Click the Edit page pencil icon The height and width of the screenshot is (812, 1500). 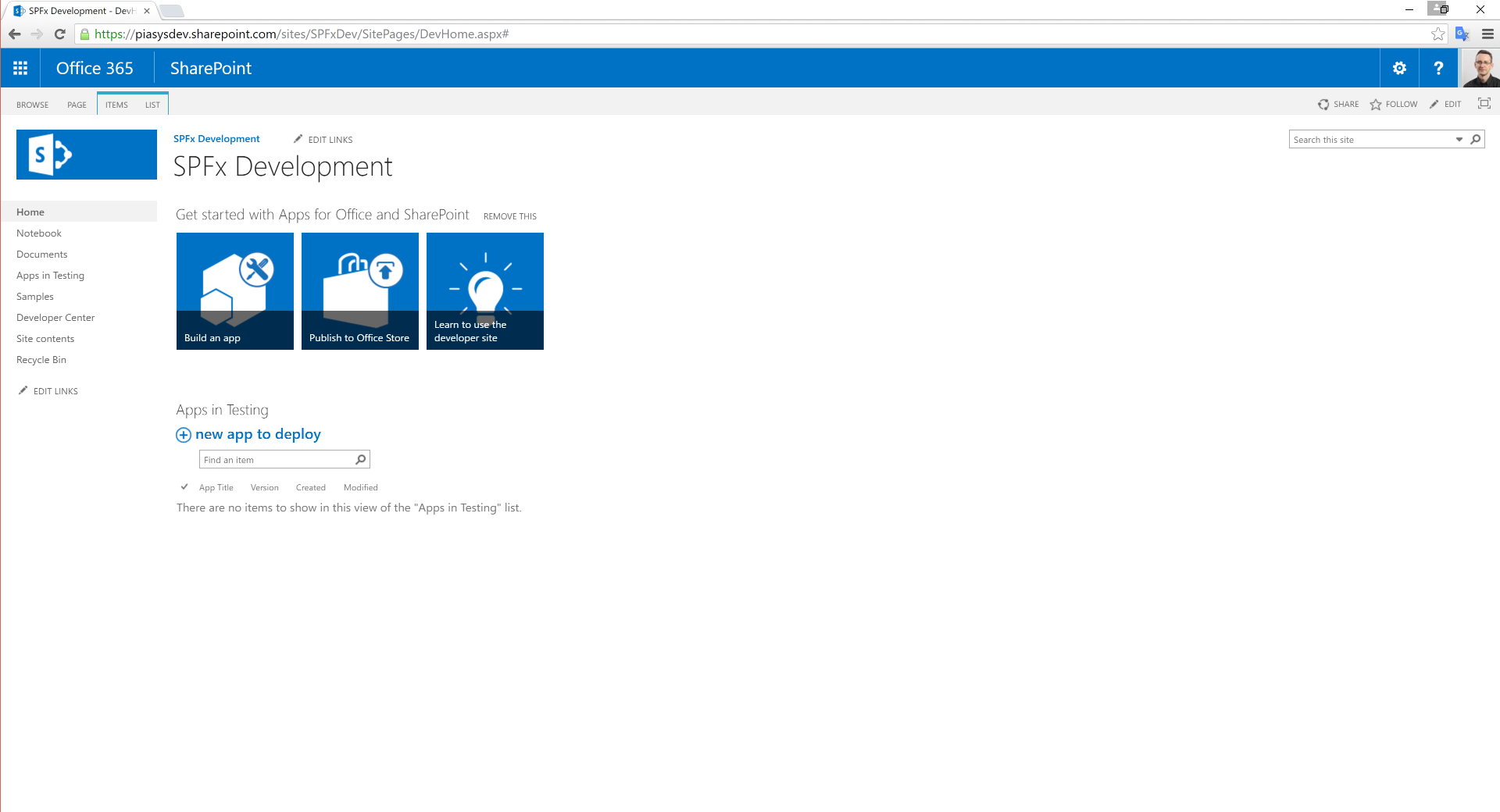(x=1434, y=104)
